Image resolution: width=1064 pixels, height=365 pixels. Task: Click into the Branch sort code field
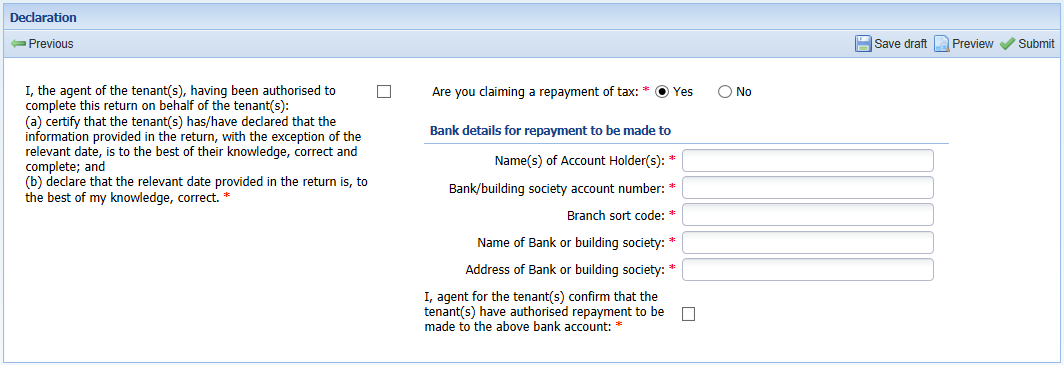point(808,215)
